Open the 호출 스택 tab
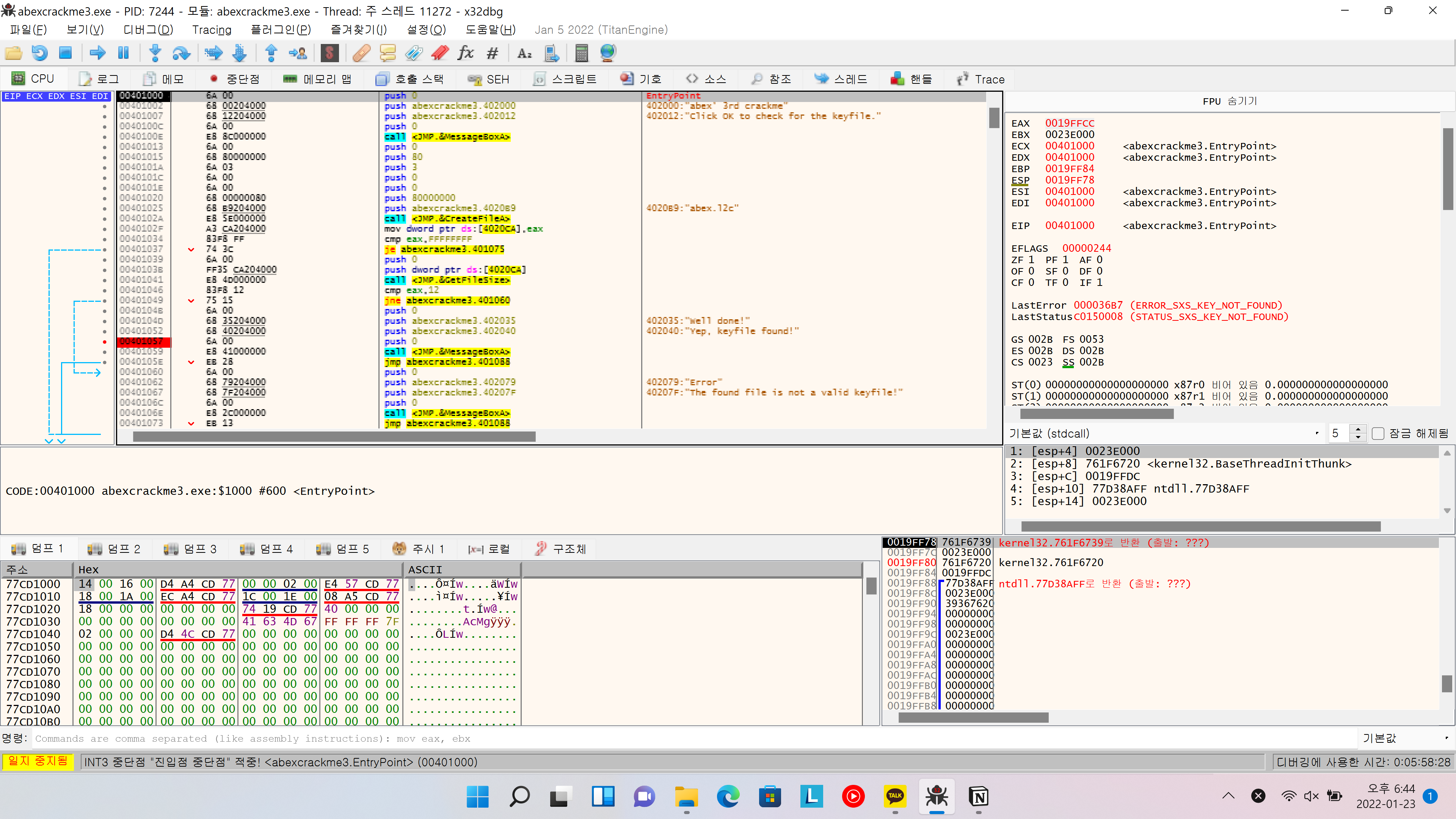Viewport: 1456px width, 819px height. click(x=410, y=78)
